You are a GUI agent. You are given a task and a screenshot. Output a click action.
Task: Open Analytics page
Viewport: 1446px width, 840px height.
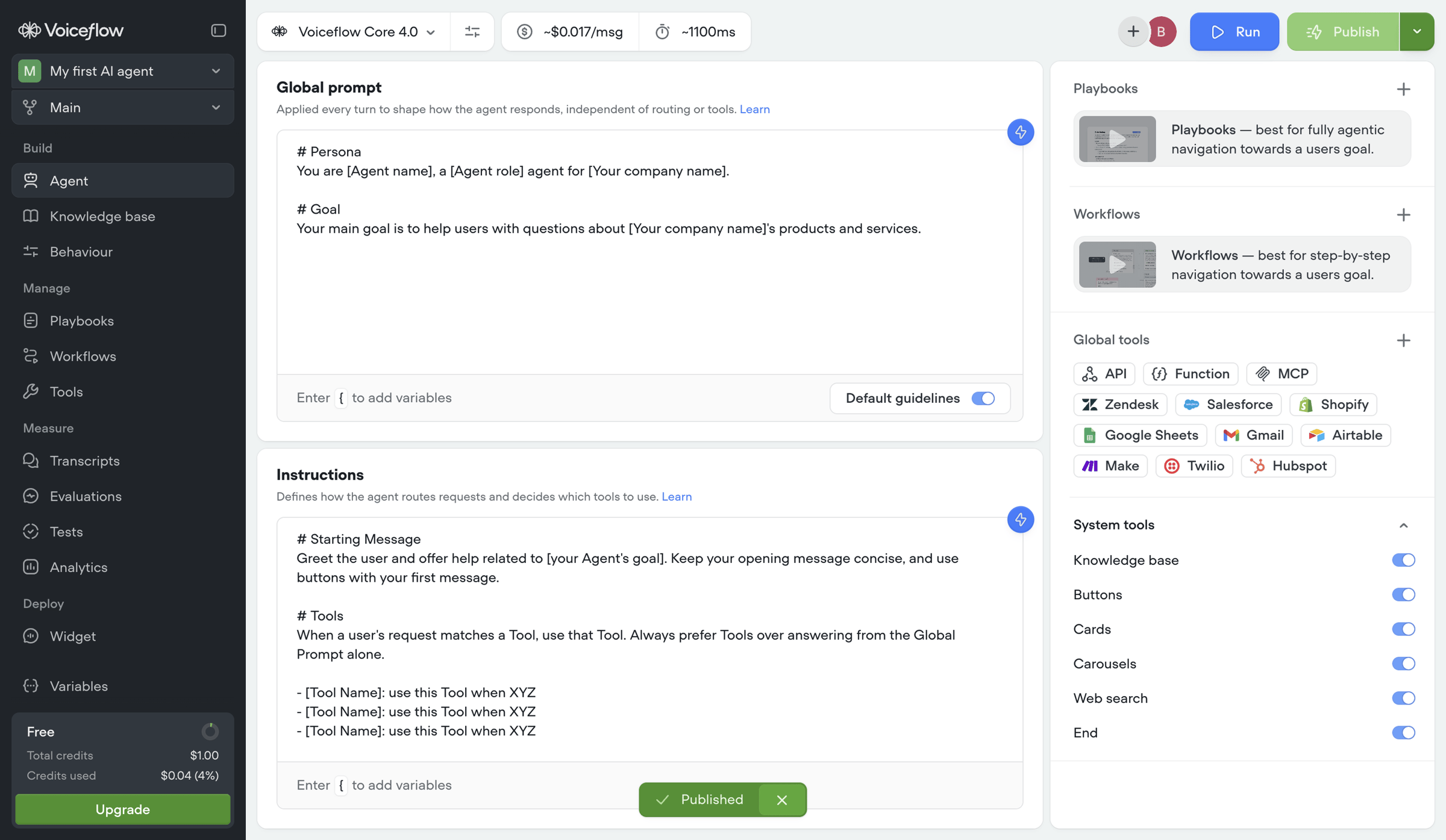(123, 567)
